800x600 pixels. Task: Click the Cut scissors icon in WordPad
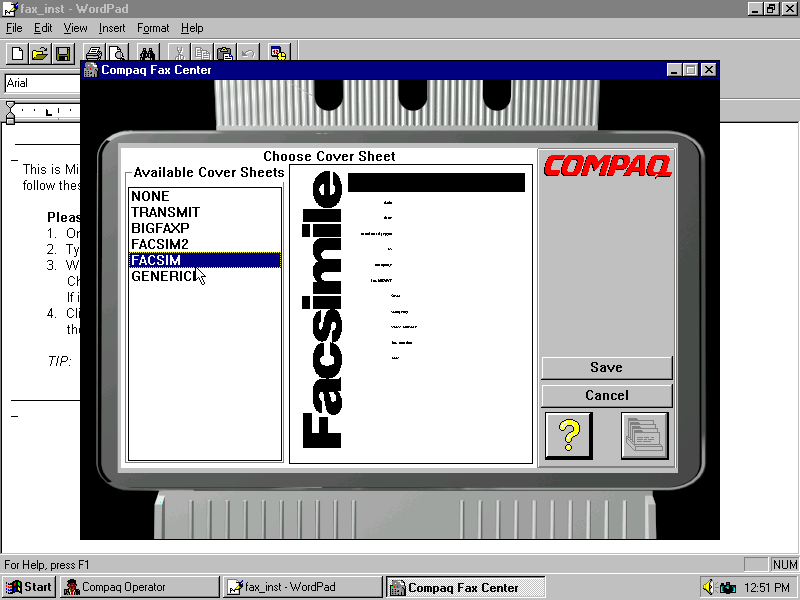[179, 53]
